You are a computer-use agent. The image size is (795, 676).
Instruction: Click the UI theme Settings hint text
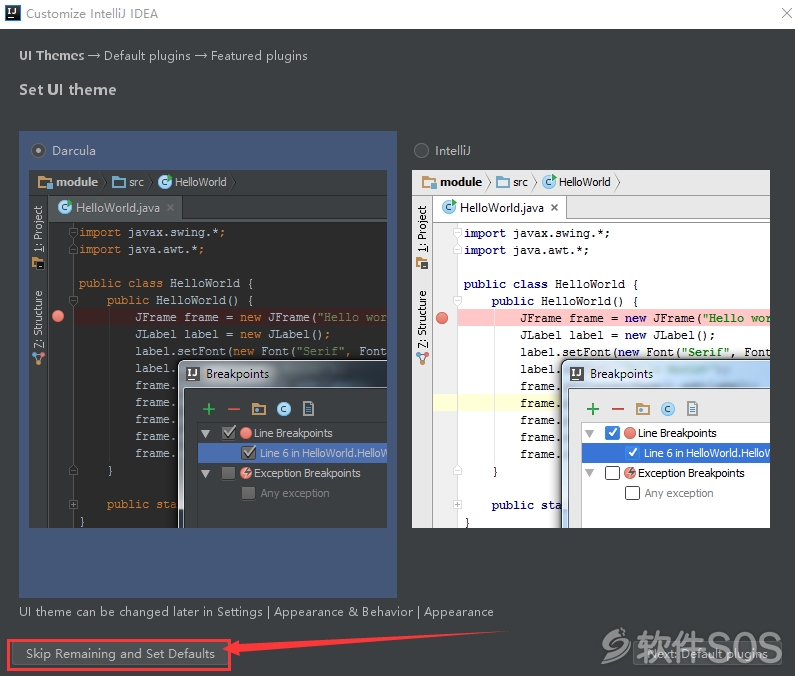(x=256, y=612)
